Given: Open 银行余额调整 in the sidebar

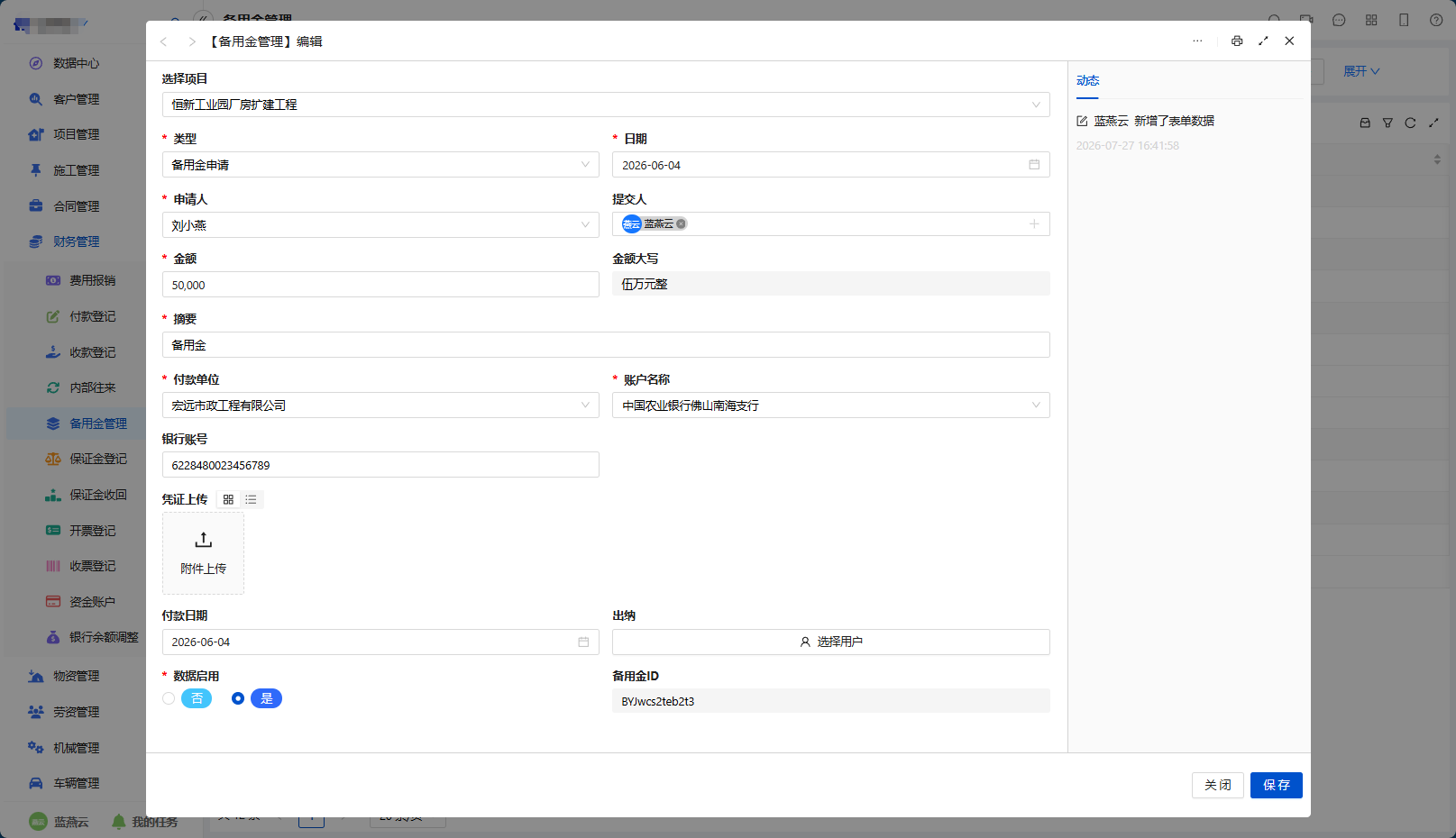Looking at the screenshot, I should 104,637.
